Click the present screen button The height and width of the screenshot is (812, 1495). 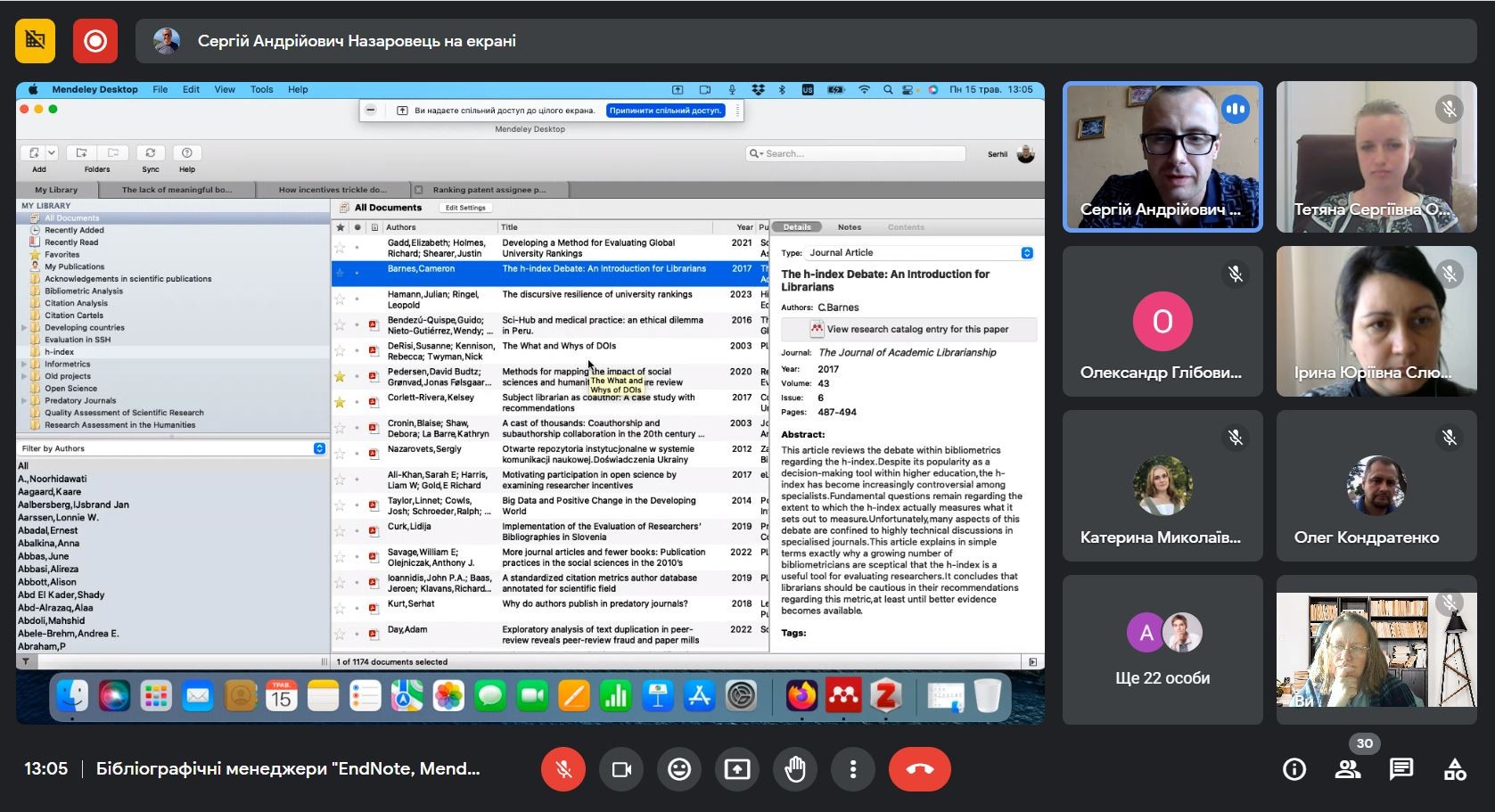pyautogui.click(x=737, y=769)
